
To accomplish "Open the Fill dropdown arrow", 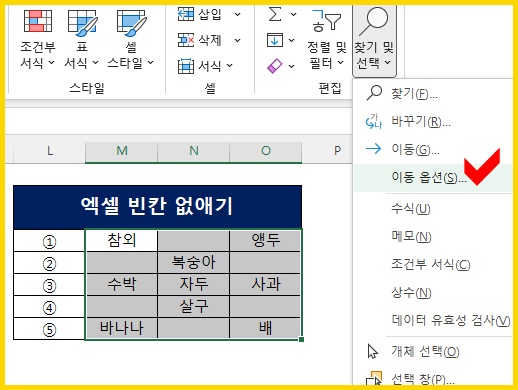I will [x=291, y=40].
